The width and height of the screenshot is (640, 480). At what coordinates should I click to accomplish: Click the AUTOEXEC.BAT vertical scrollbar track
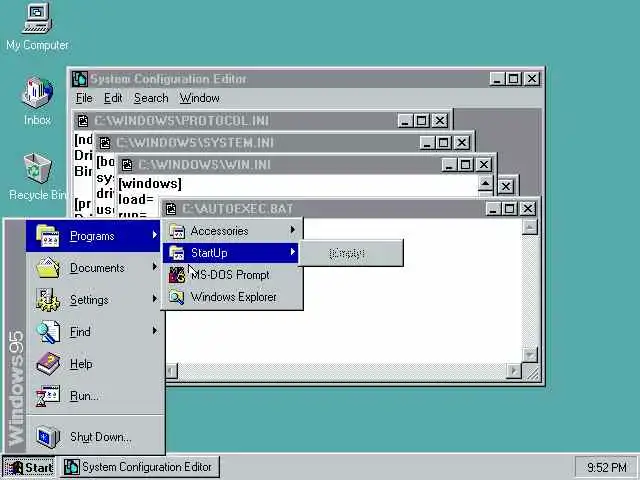[530, 291]
